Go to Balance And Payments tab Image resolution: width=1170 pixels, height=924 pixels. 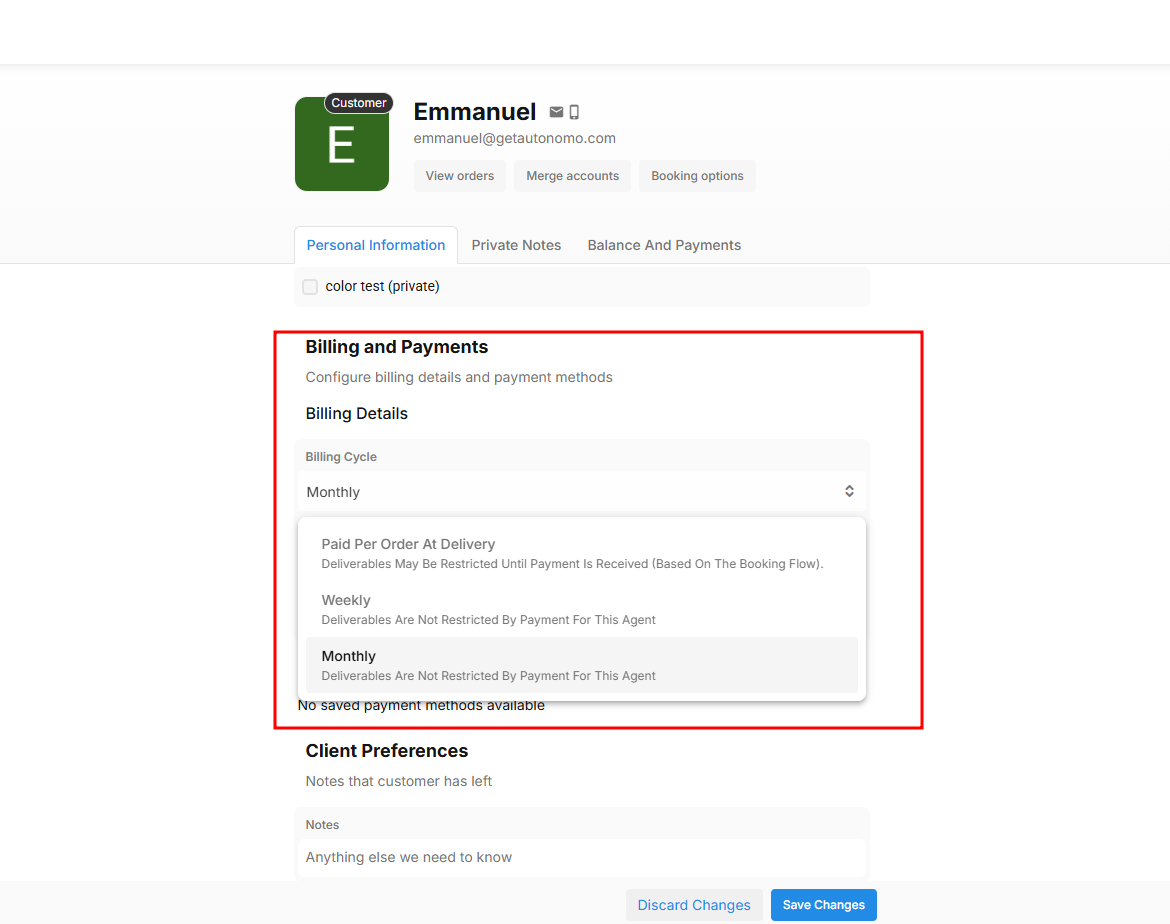664,245
